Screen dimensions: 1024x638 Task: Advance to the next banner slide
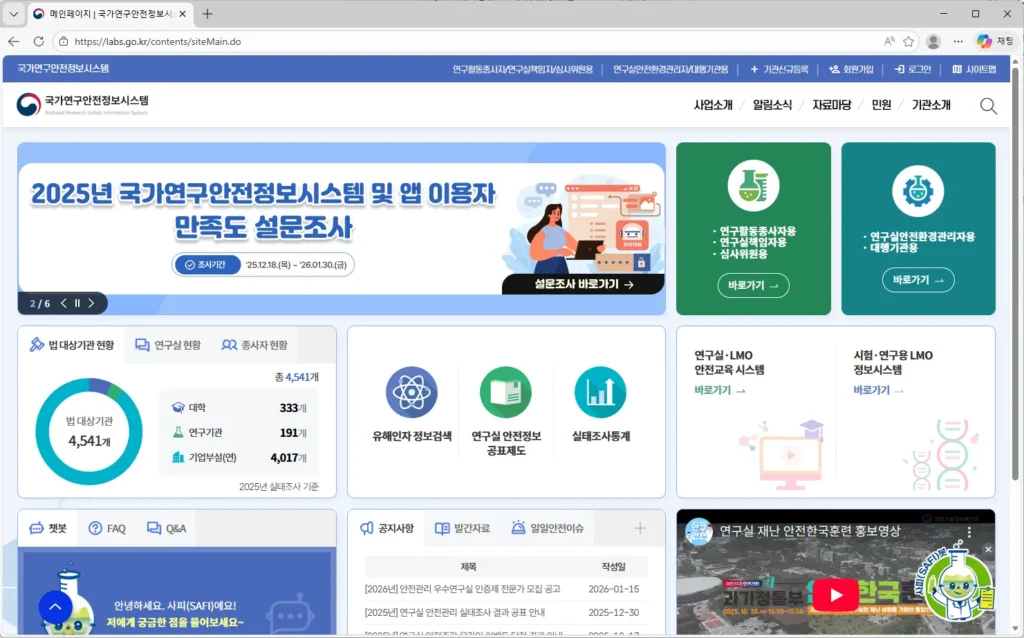[x=92, y=303]
